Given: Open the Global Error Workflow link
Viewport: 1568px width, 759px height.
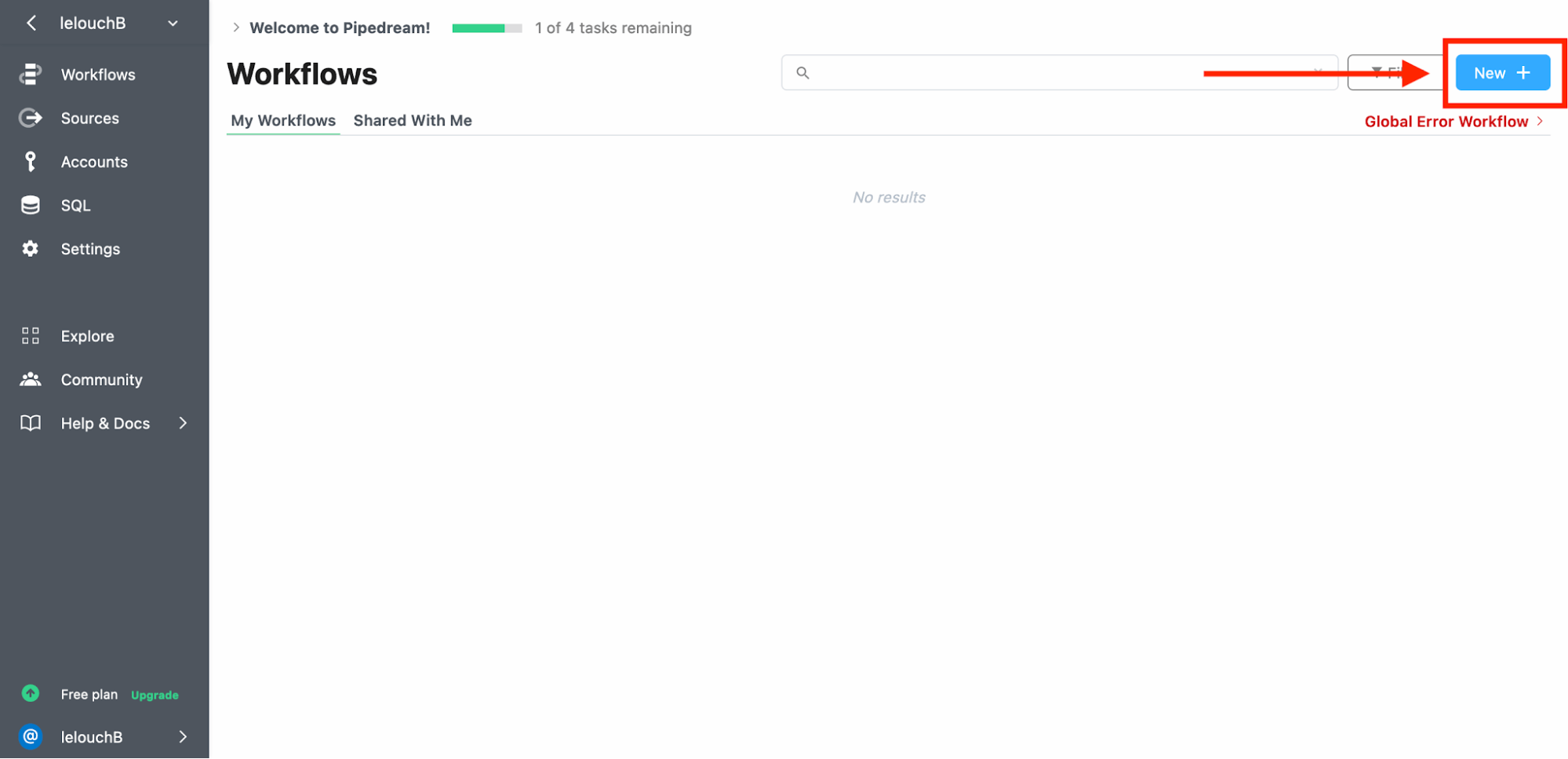Looking at the screenshot, I should (x=1453, y=122).
